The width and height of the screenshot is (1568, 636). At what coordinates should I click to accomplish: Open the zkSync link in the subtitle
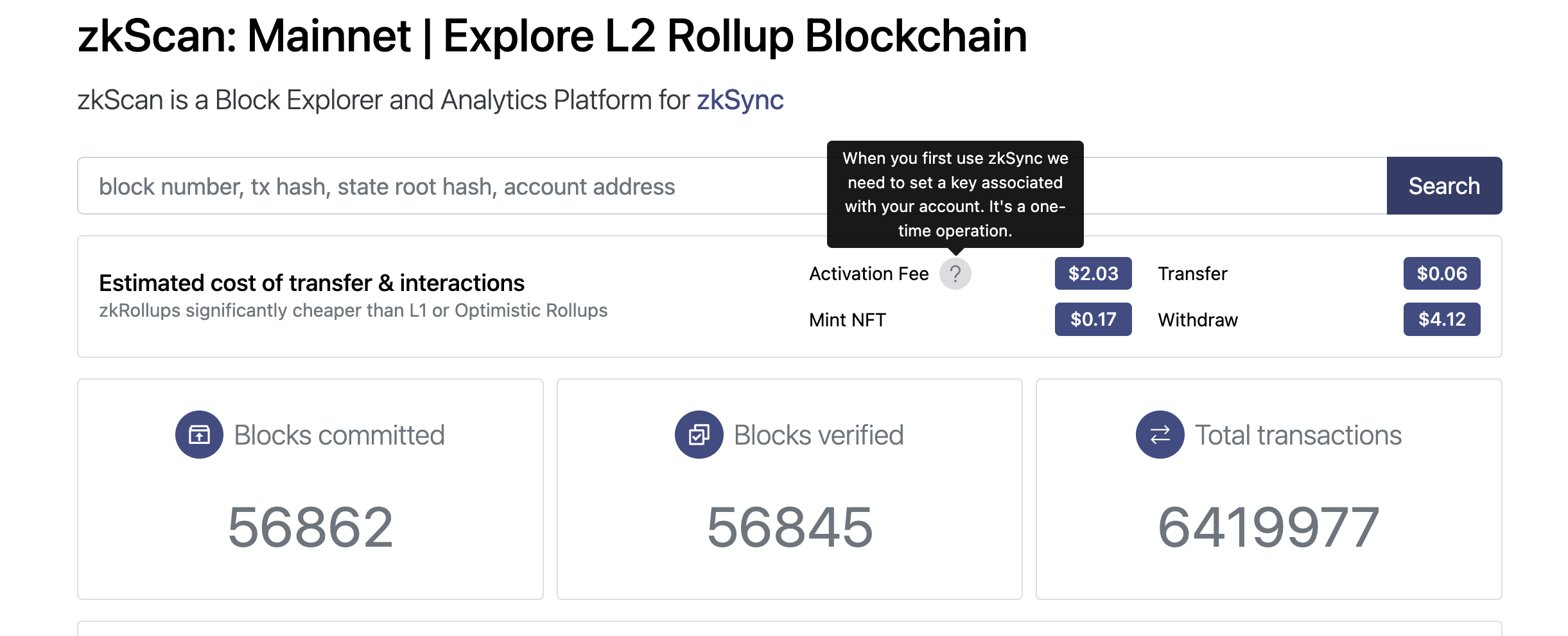pyautogui.click(x=740, y=100)
